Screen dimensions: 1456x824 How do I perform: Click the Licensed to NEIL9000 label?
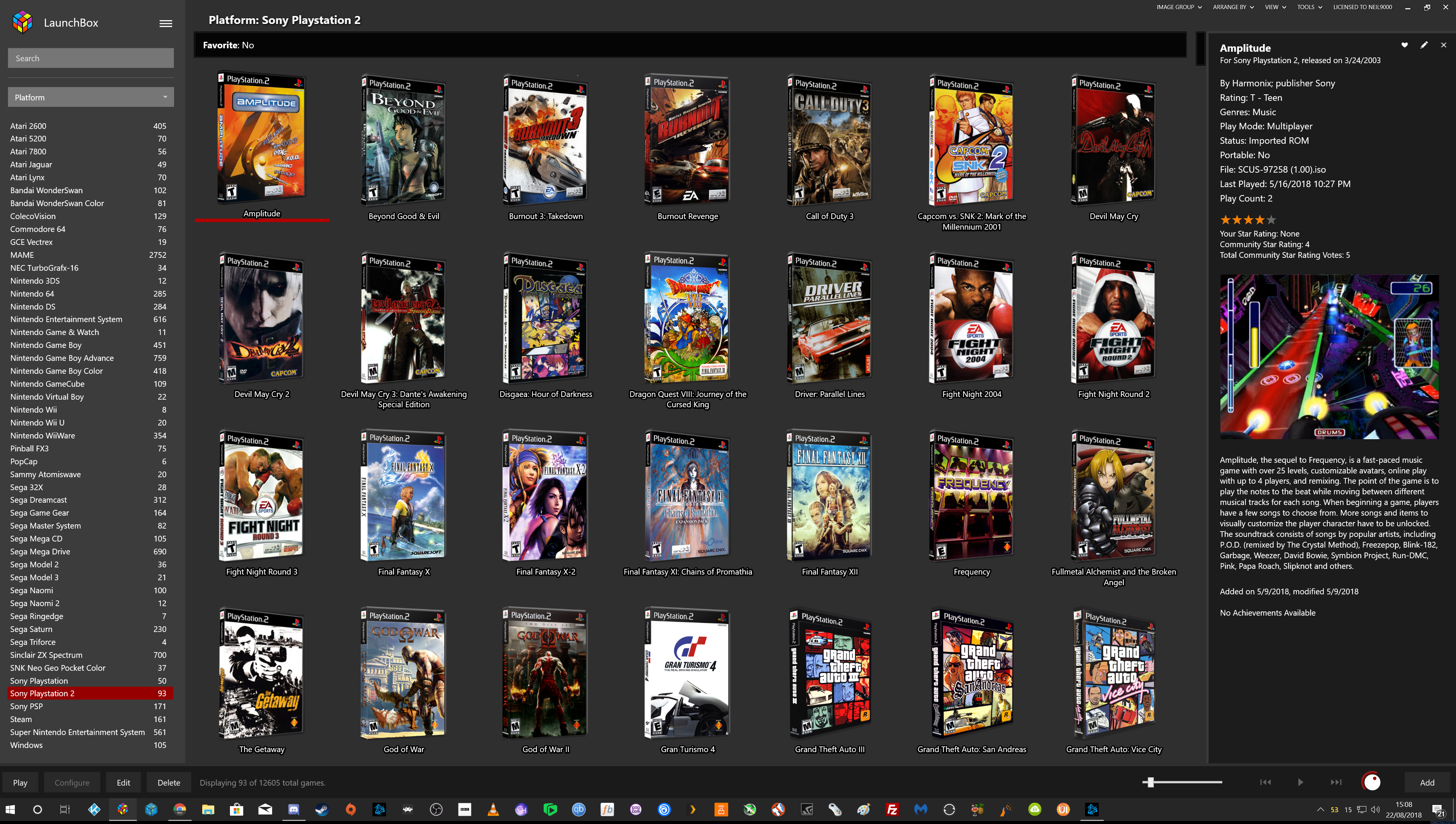tap(1363, 7)
